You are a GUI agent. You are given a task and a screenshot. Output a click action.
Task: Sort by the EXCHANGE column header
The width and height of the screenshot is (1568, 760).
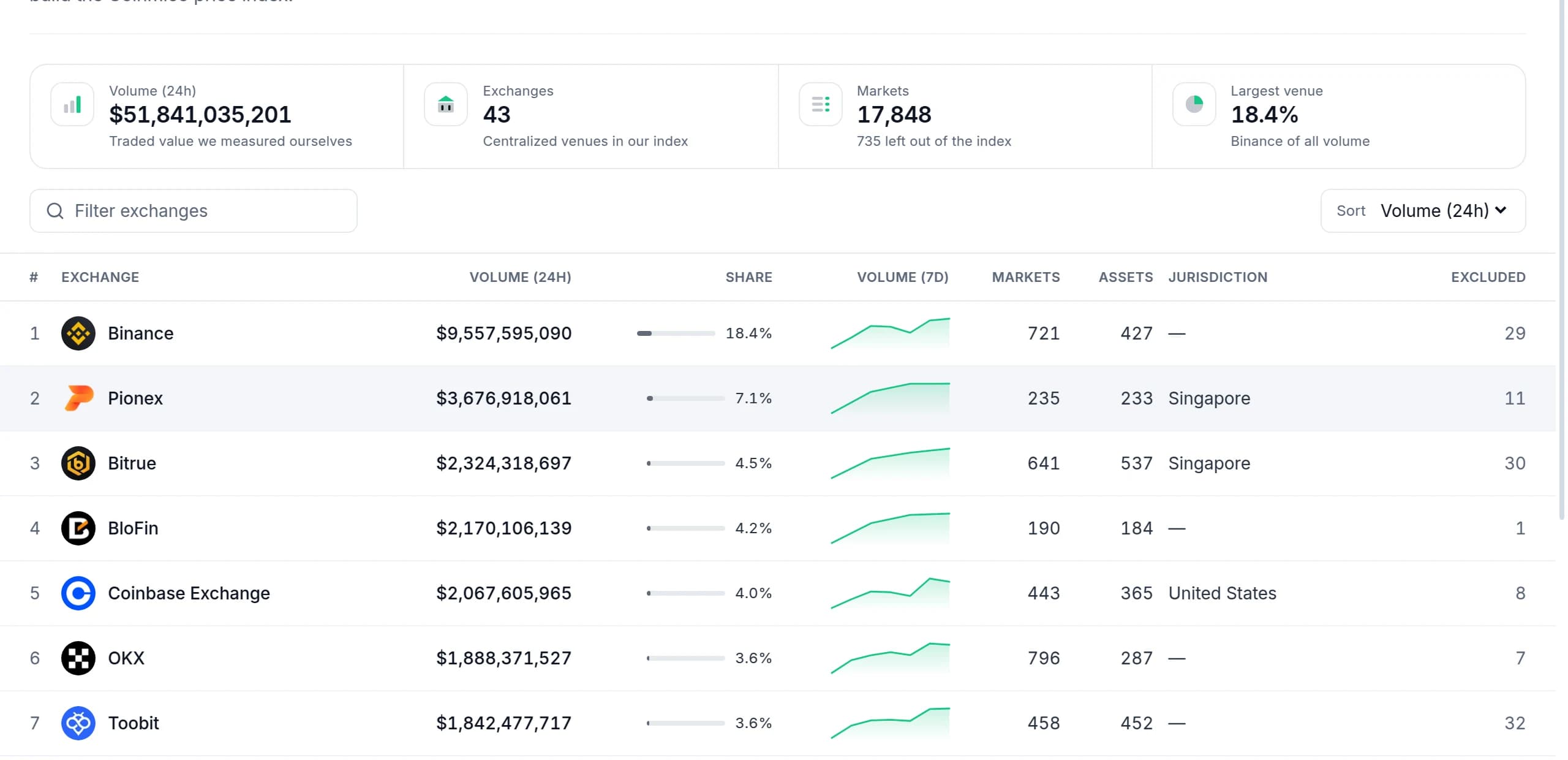[x=100, y=277]
